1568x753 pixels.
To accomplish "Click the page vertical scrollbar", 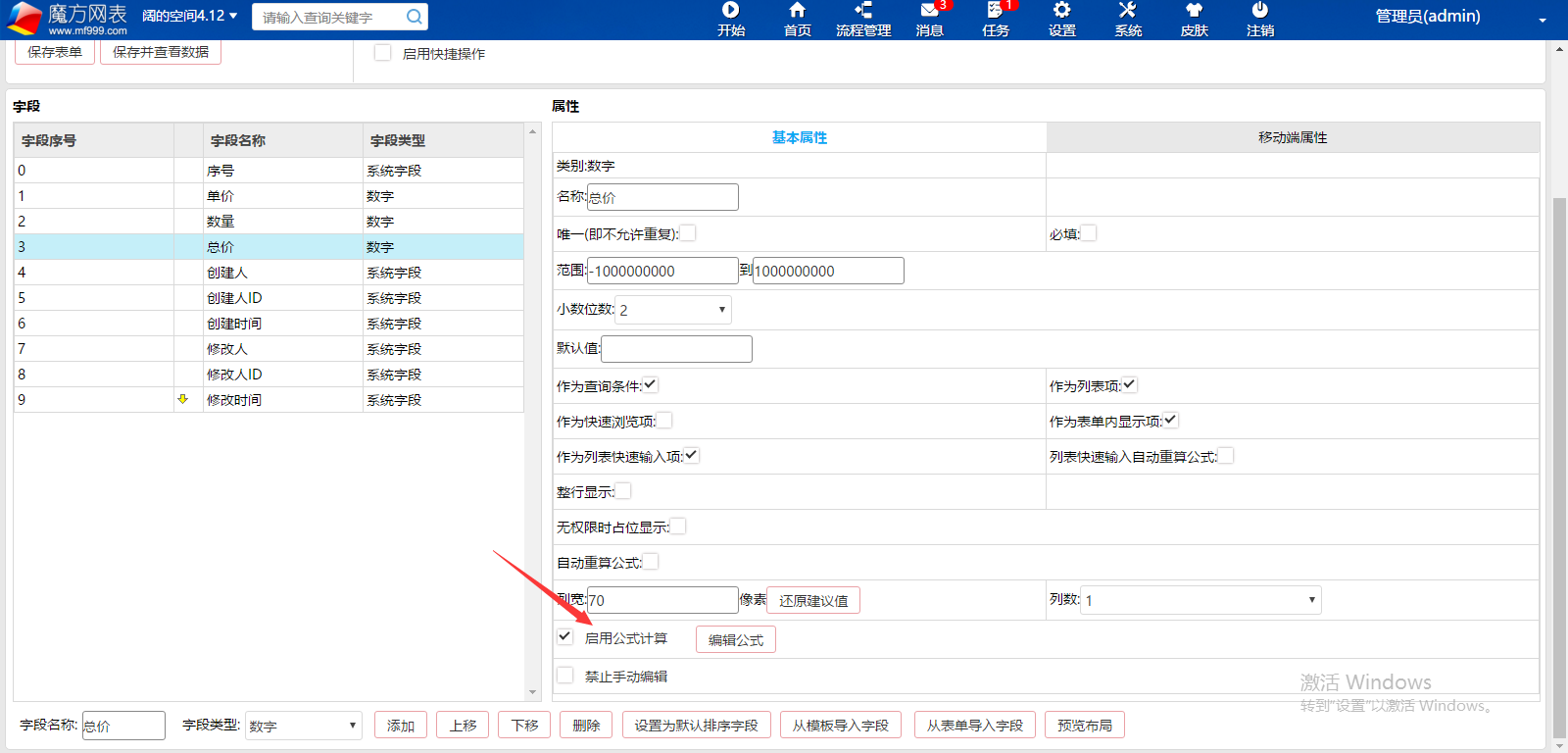I will click(x=1559, y=466).
